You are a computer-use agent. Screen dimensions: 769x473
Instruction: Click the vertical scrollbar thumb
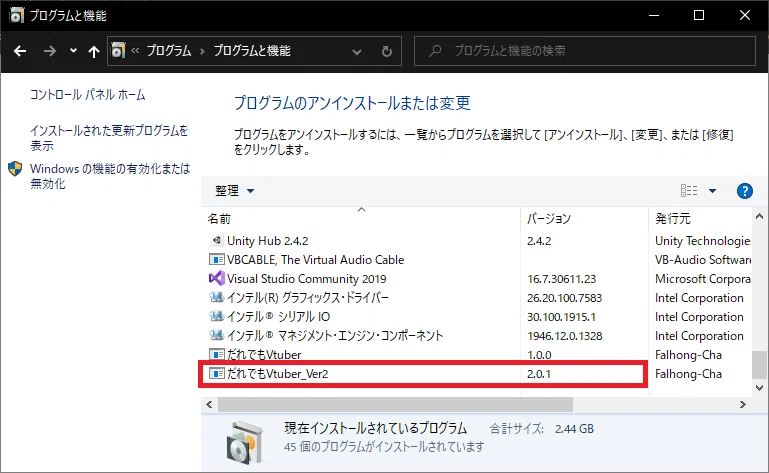coord(760,365)
